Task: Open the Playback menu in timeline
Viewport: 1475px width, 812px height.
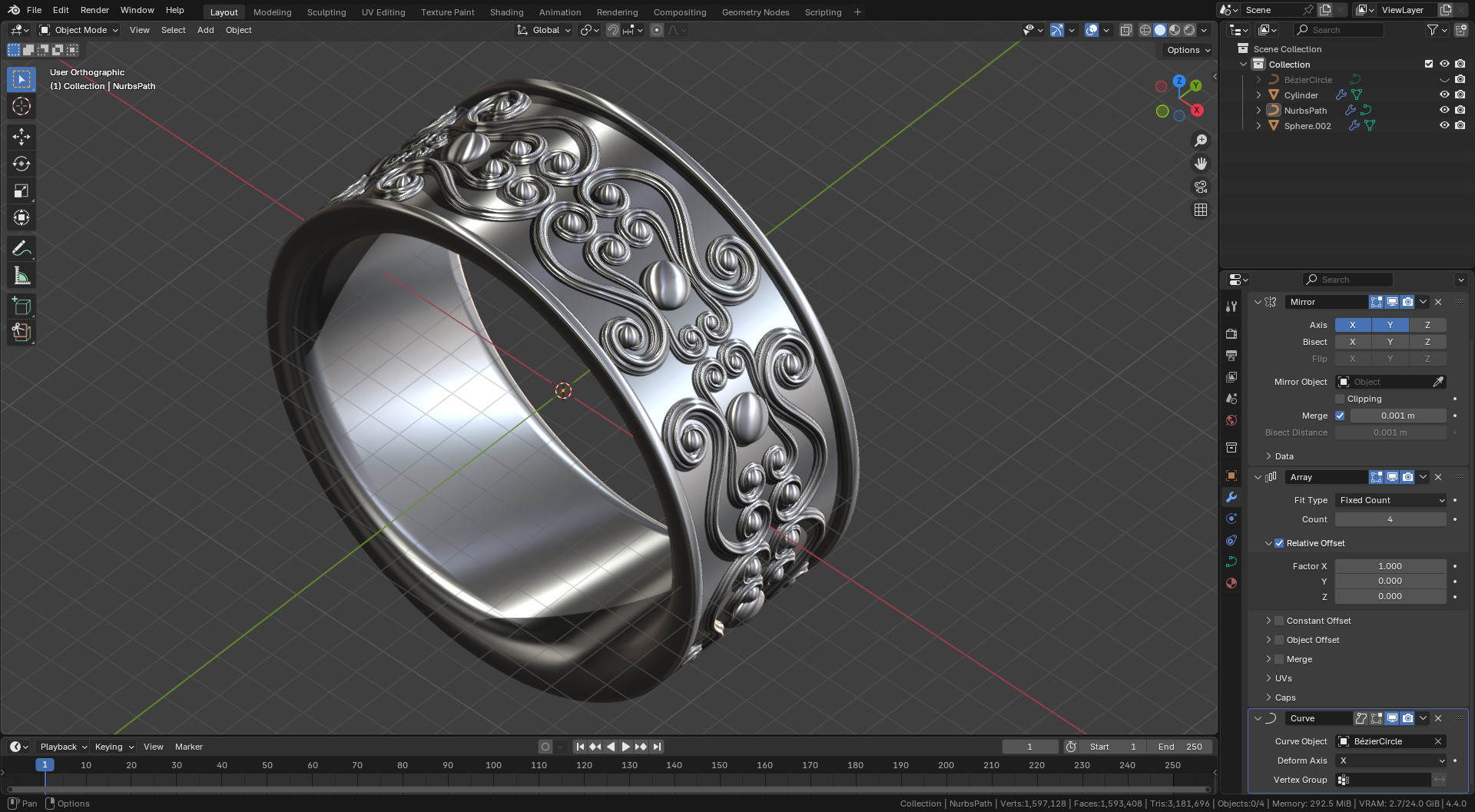Action: coord(63,747)
